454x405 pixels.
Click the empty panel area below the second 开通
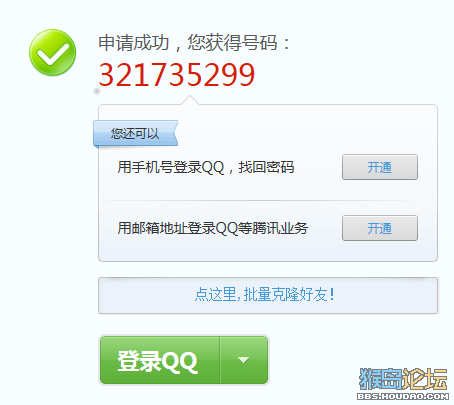coord(380,251)
